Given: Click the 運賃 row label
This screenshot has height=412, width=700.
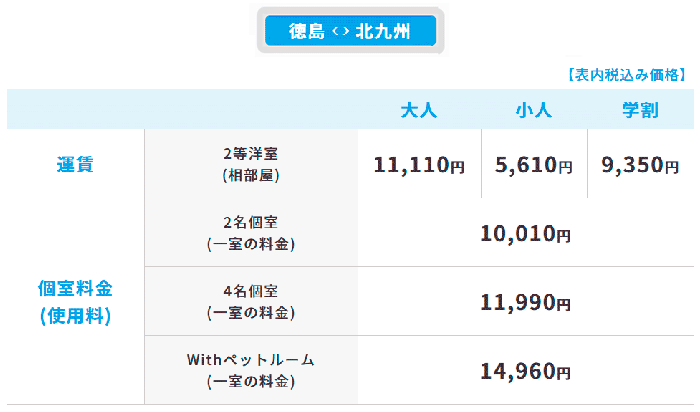Looking at the screenshot, I should coord(75,165).
